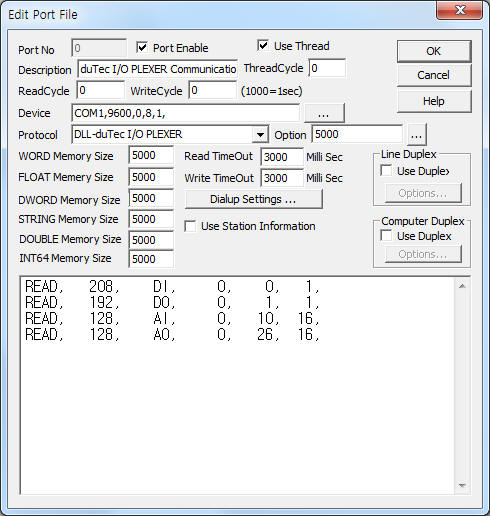Open Dialup Settings

click(x=253, y=199)
